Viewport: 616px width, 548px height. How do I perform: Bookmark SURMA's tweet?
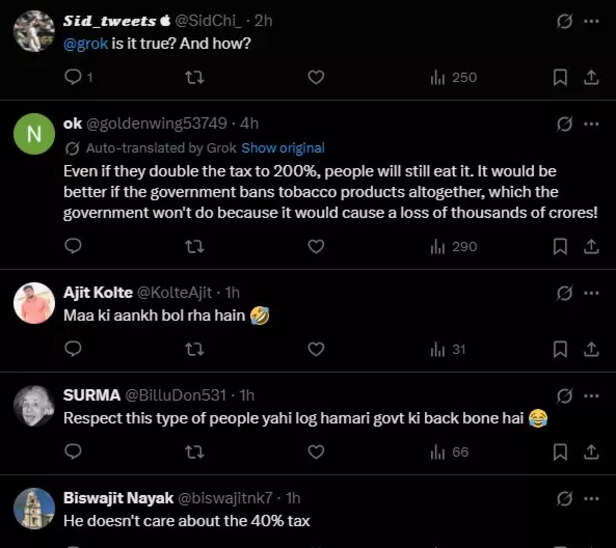[x=561, y=452]
